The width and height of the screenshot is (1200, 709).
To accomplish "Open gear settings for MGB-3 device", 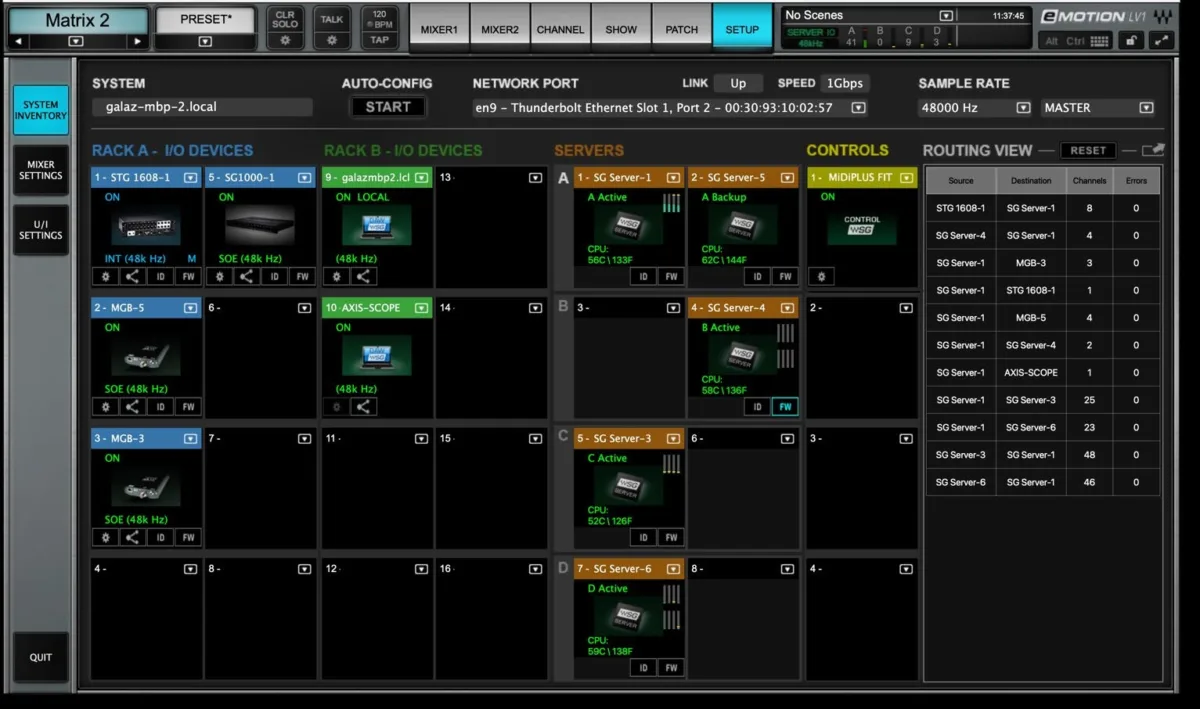I will tap(105, 537).
